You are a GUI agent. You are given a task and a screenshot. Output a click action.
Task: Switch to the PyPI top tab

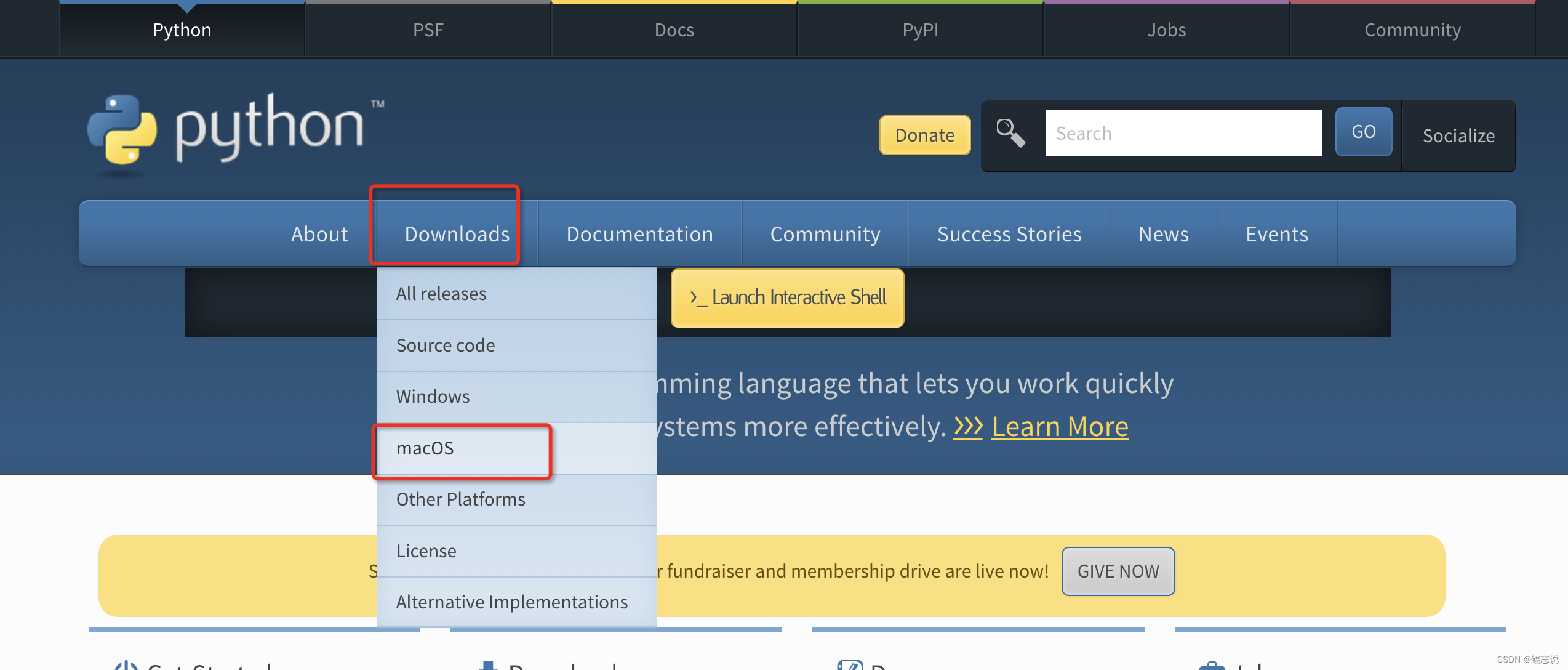(920, 30)
